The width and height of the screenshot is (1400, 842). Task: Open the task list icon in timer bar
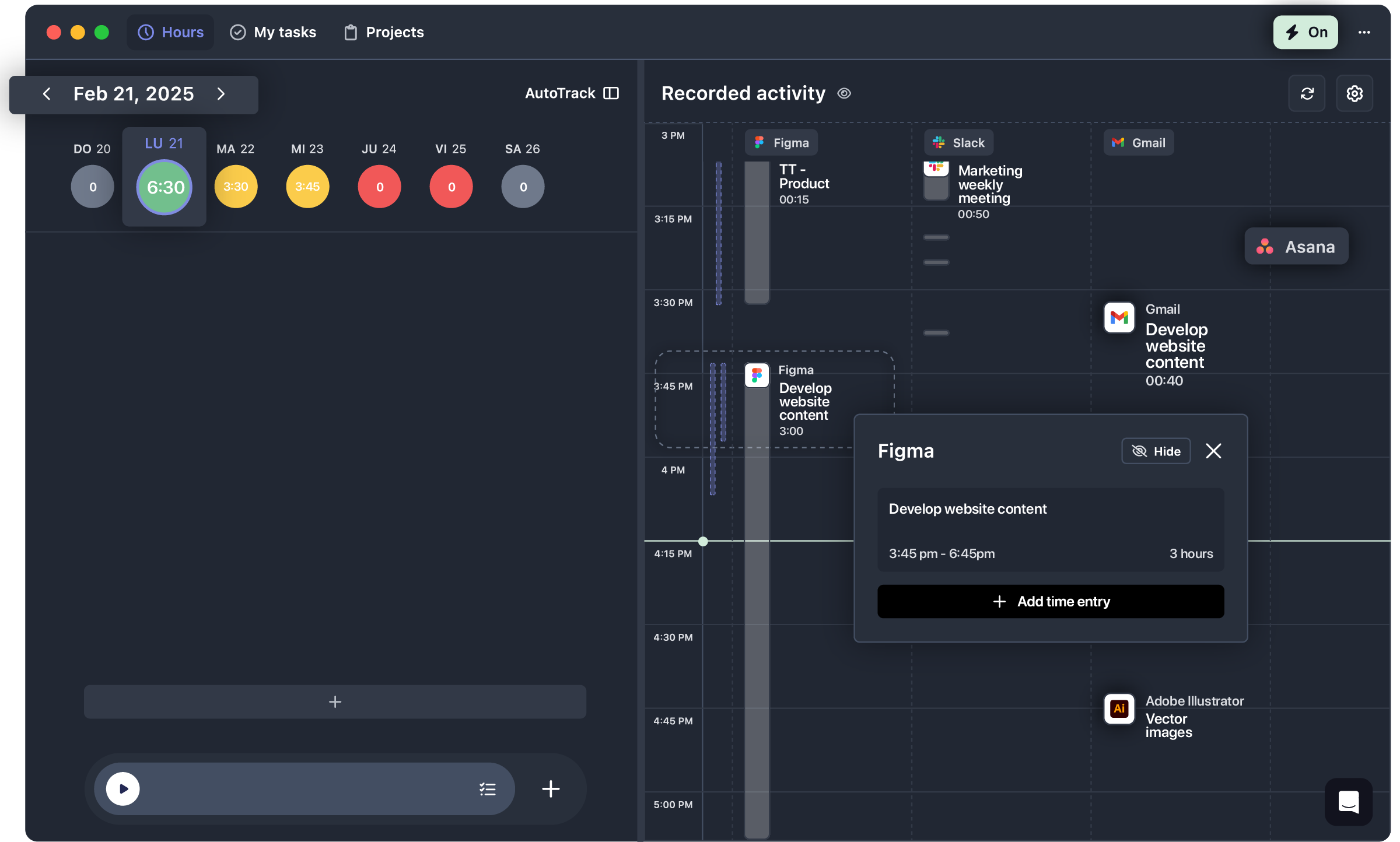488,789
